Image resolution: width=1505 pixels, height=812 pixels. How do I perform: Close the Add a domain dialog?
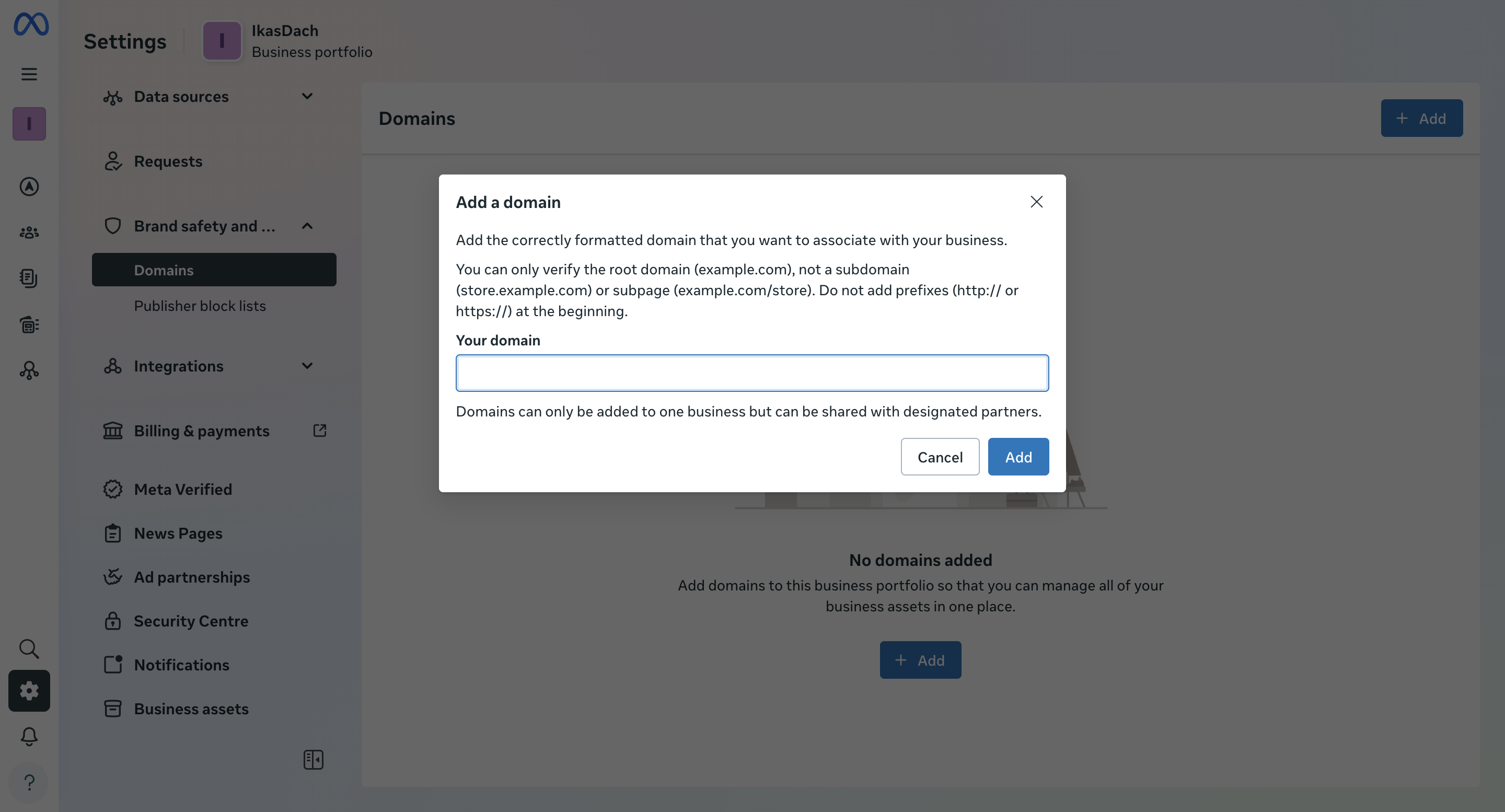click(1036, 202)
